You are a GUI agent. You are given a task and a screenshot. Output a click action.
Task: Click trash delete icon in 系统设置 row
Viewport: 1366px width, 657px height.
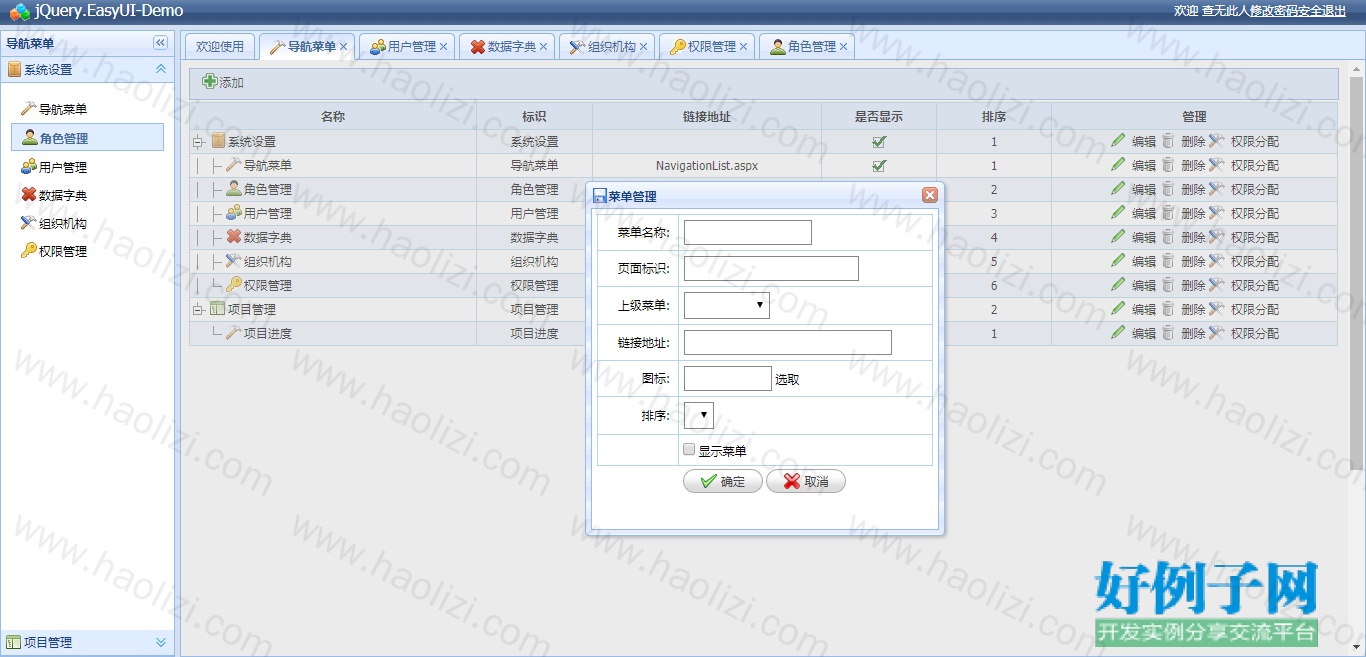[x=1168, y=141]
